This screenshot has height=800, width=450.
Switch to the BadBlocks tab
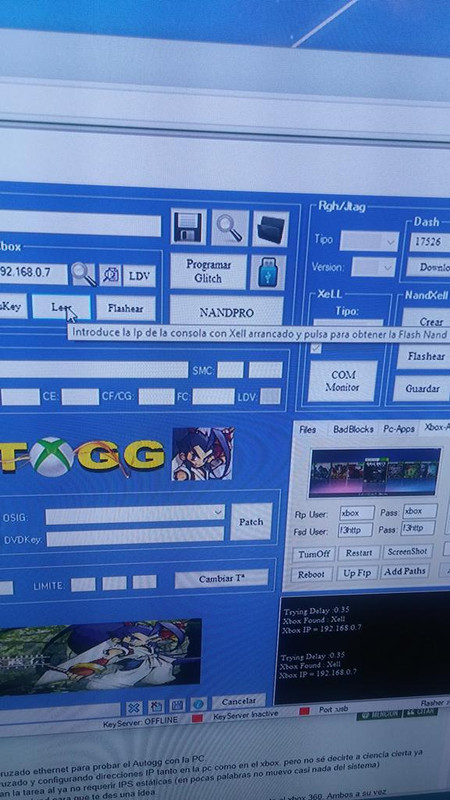[353, 430]
